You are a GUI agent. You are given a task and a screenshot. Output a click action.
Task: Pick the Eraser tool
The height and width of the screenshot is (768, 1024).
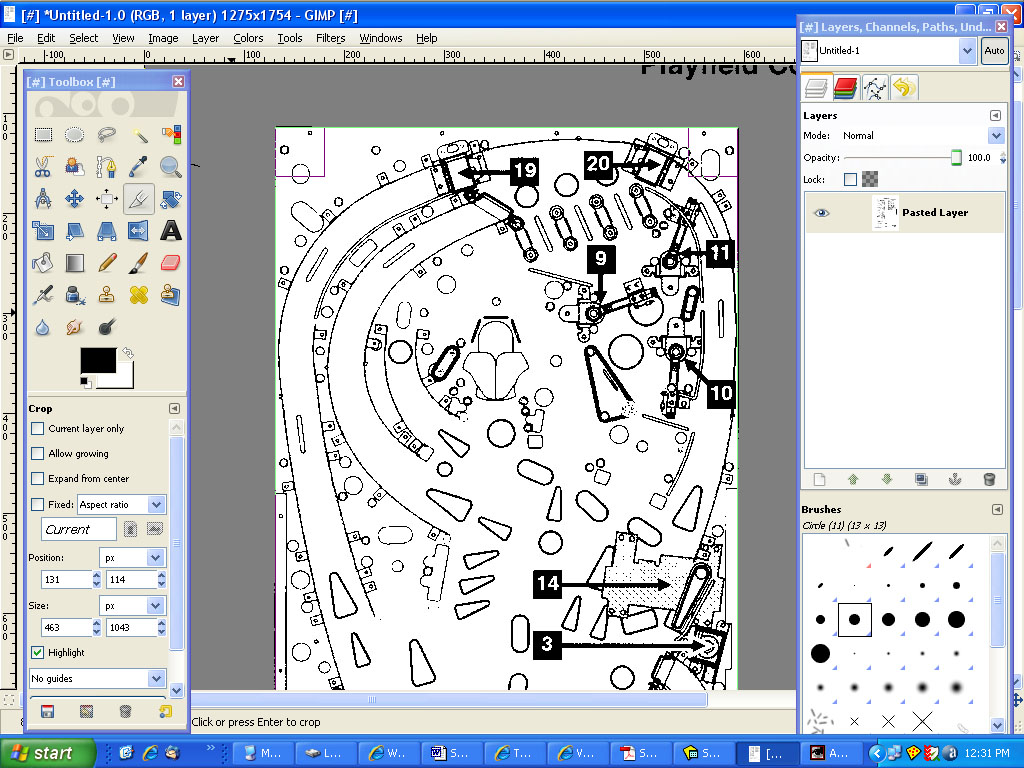click(x=171, y=263)
